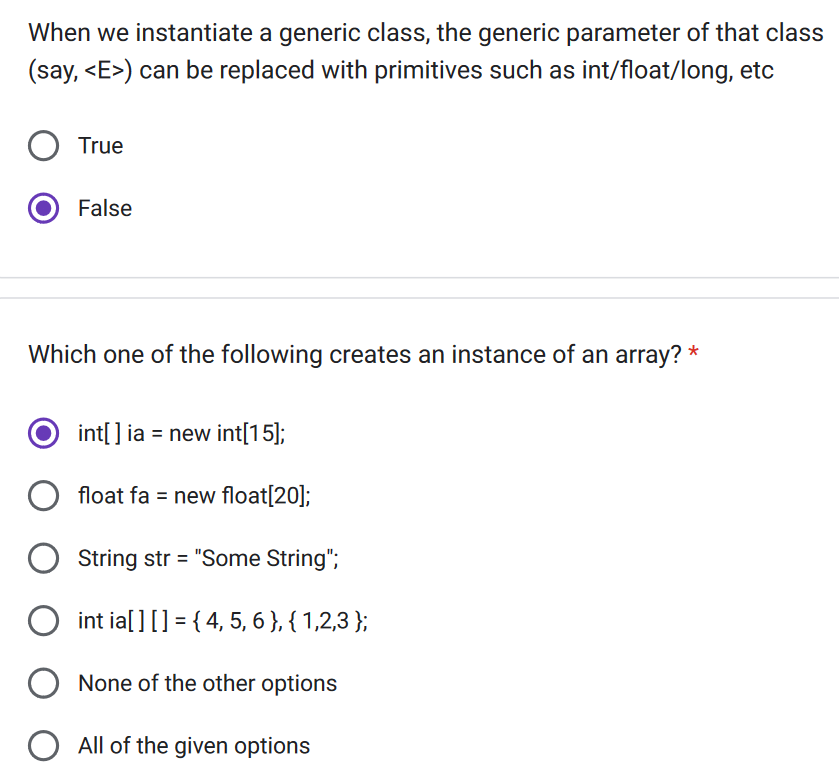
Task: Deselect the currently marked False answer
Action: pos(43,208)
